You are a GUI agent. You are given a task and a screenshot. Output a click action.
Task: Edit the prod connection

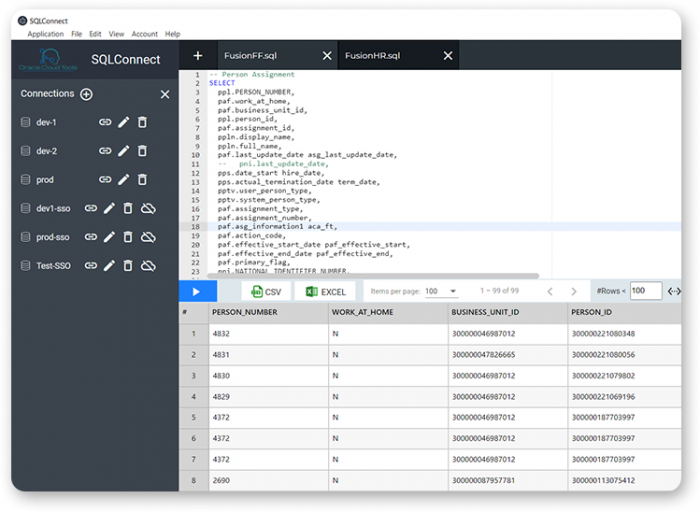click(x=124, y=179)
